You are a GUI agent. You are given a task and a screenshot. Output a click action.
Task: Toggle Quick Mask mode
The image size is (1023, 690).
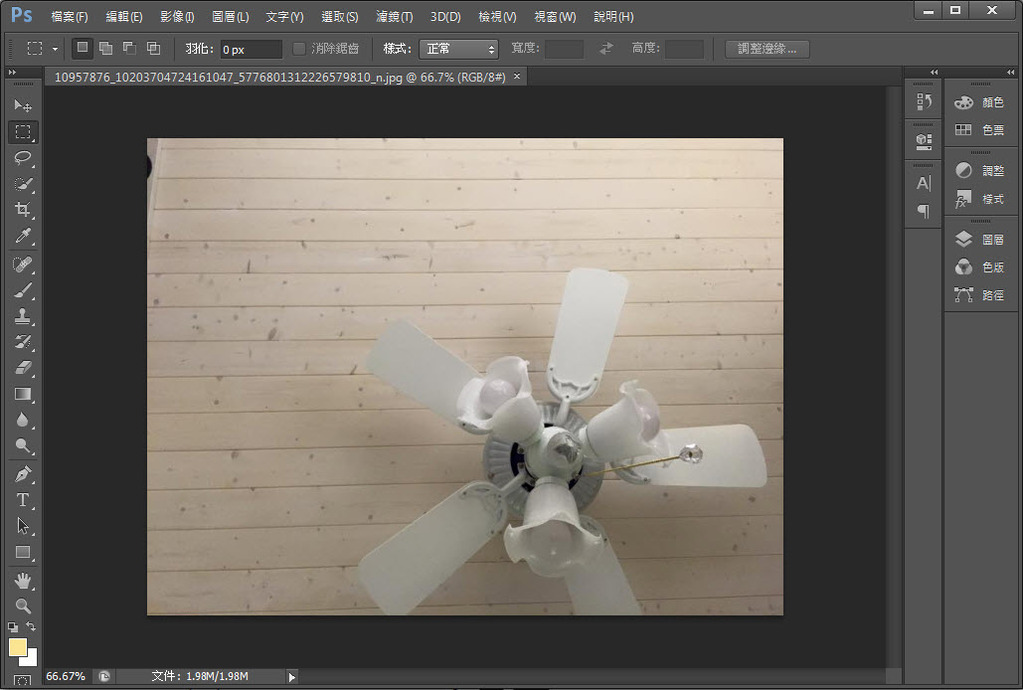tap(22, 681)
